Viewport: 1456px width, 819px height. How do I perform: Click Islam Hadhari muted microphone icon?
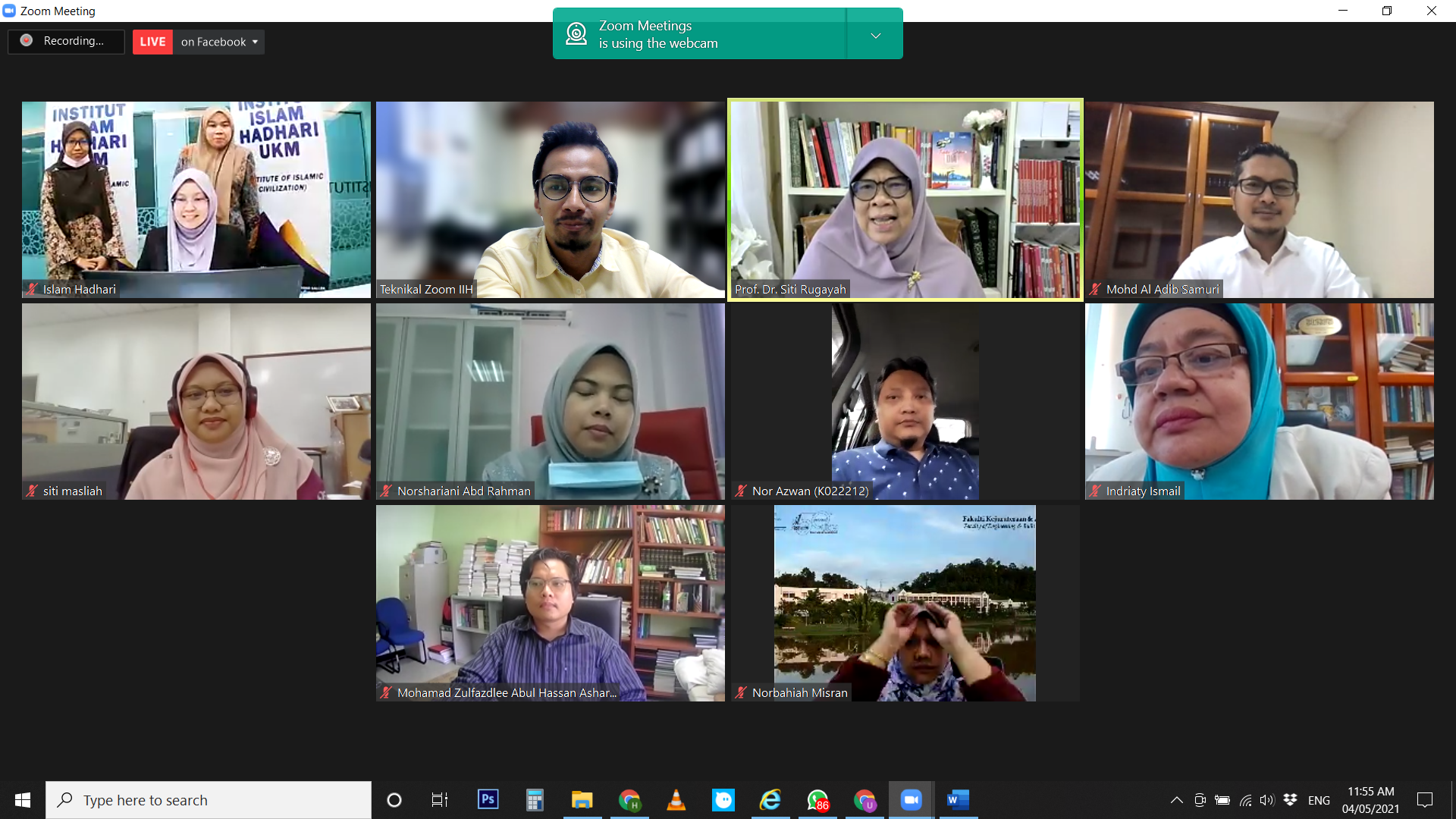coord(32,289)
